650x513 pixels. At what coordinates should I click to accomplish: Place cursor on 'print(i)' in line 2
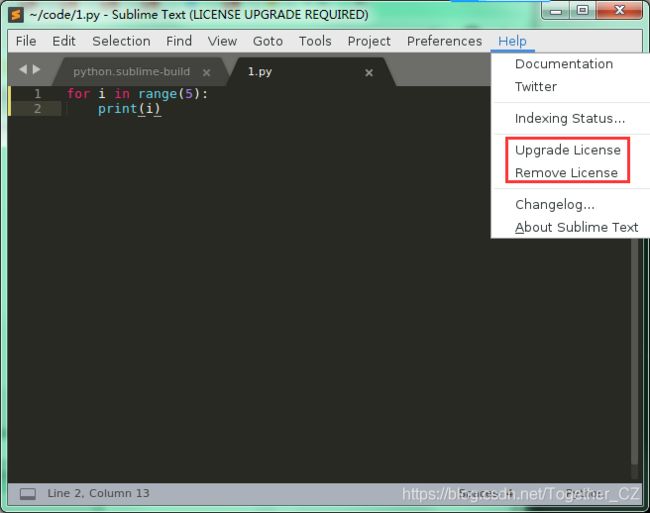tap(129, 109)
